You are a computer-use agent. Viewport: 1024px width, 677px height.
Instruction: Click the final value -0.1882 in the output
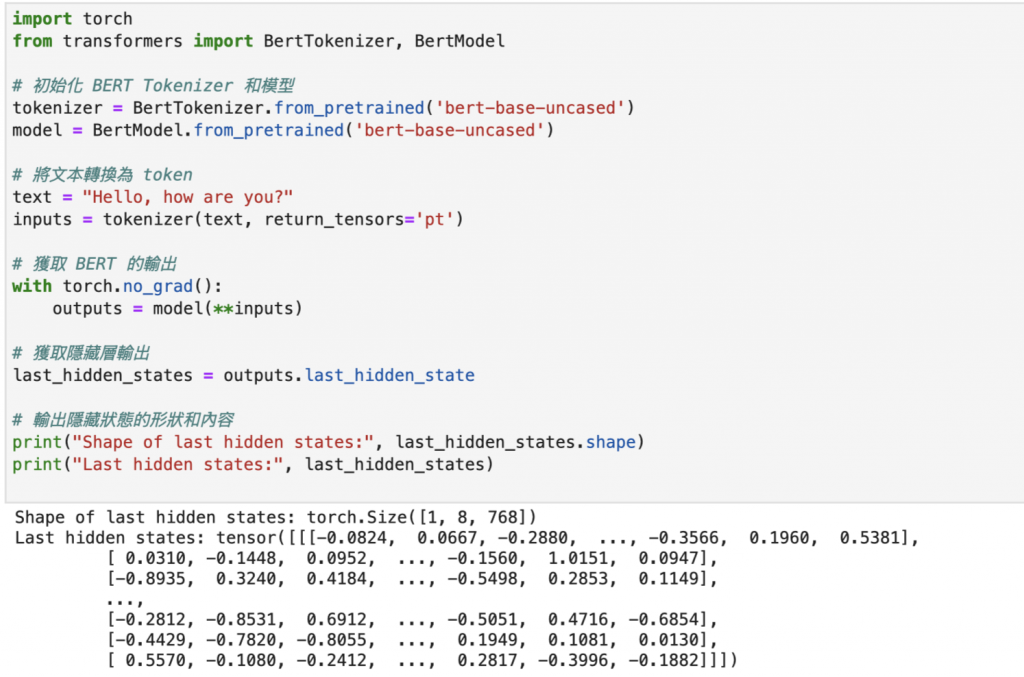[662, 660]
